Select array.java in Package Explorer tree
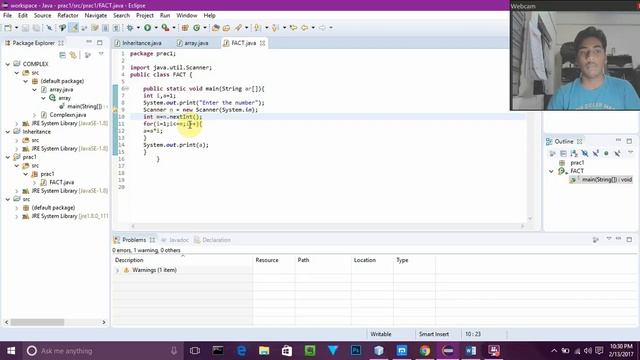 [x=61, y=90]
